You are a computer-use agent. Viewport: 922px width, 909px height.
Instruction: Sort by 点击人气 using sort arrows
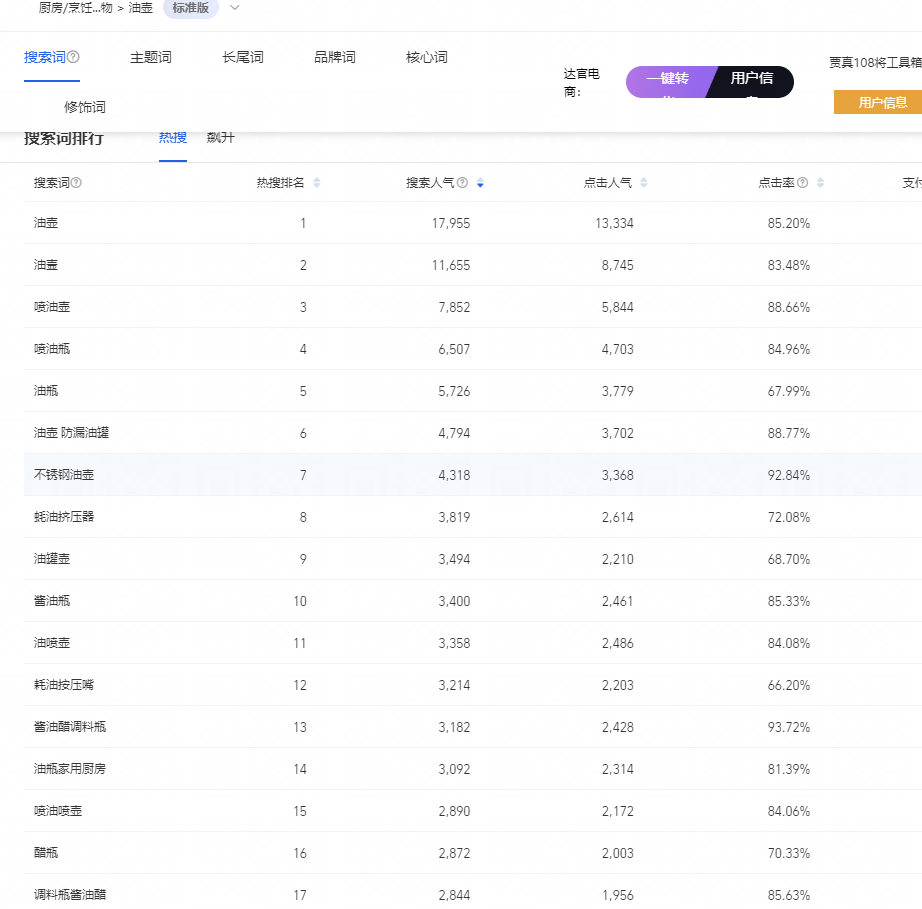644,183
